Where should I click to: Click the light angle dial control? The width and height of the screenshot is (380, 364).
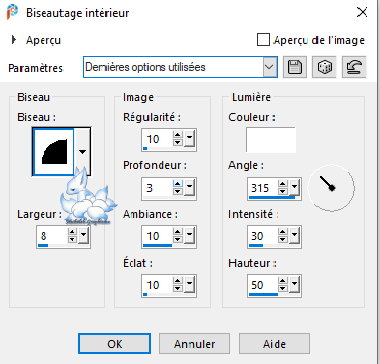(331, 188)
